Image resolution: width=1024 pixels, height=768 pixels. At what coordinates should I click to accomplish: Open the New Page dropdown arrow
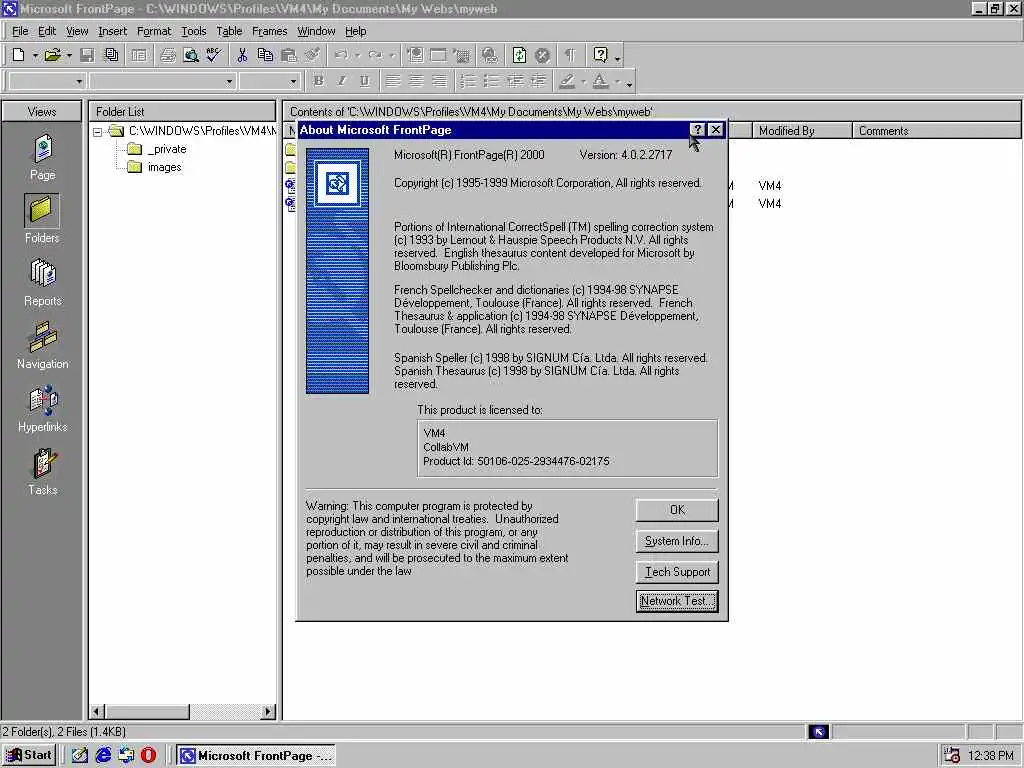pos(35,56)
